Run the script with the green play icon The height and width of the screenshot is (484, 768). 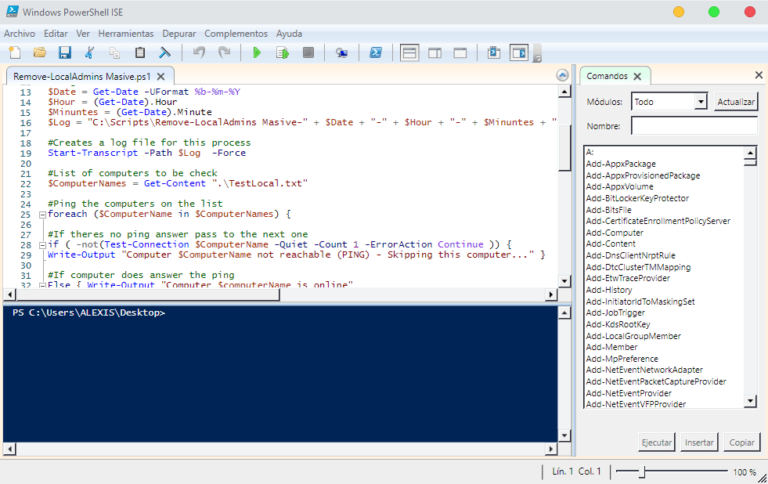pyautogui.click(x=257, y=52)
